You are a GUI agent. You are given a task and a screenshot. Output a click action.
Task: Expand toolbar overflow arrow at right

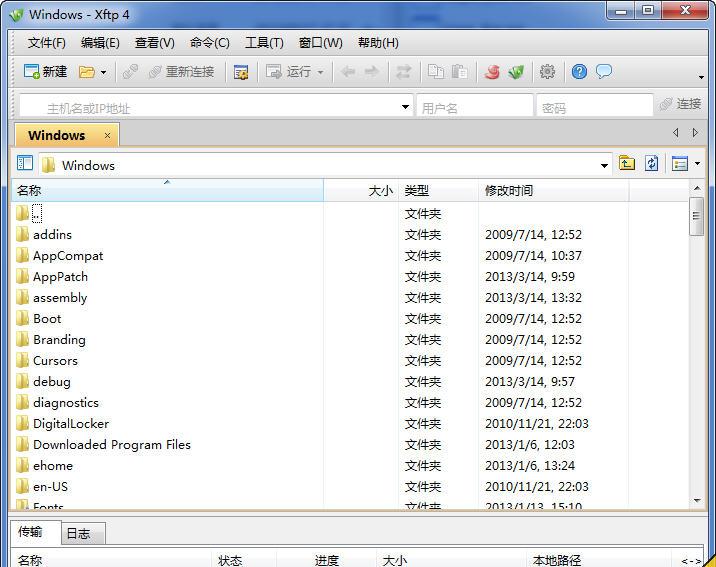(x=701, y=77)
